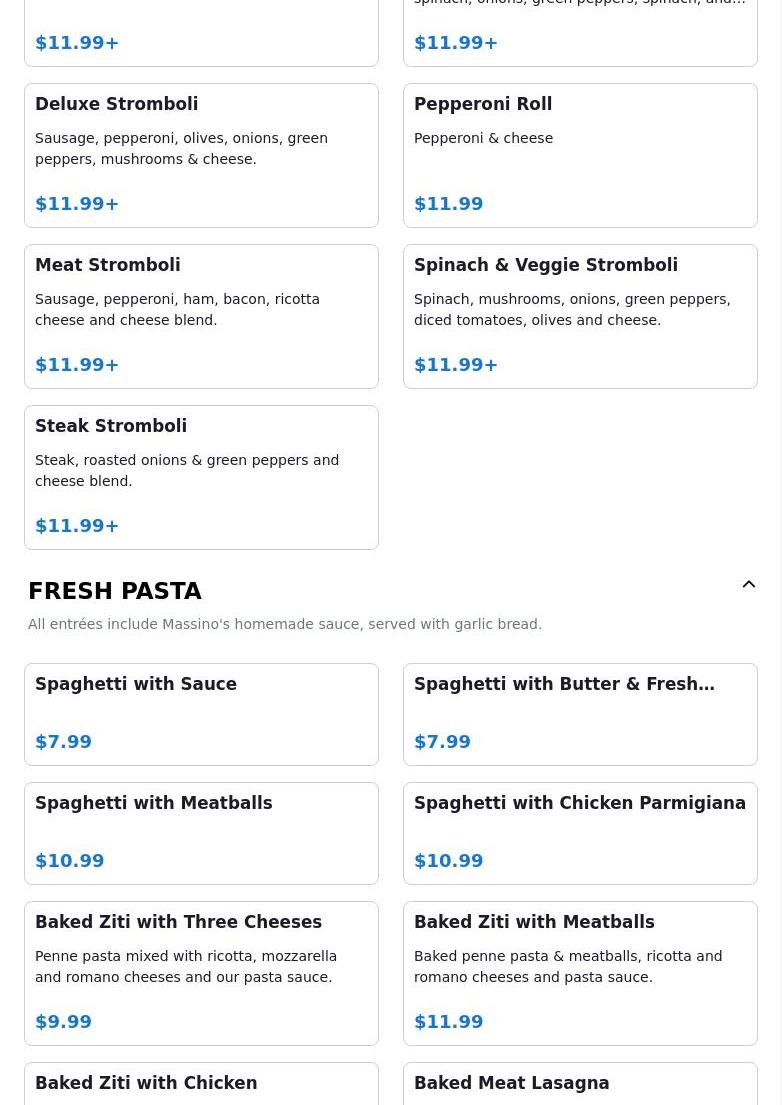Image resolution: width=782 pixels, height=1105 pixels.
Task: Open the Deluxe Stromboli item card
Action: (x=201, y=156)
